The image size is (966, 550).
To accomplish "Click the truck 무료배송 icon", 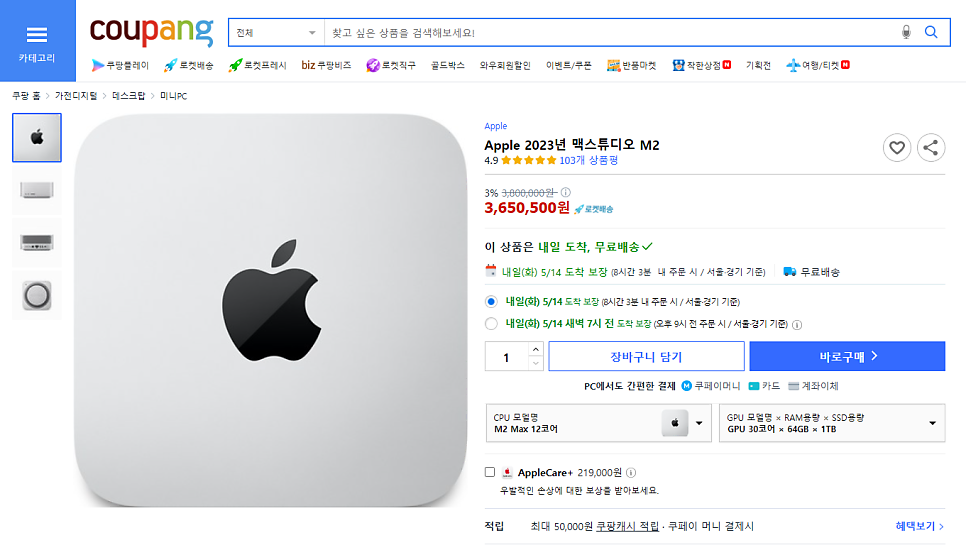I will pyautogui.click(x=789, y=272).
